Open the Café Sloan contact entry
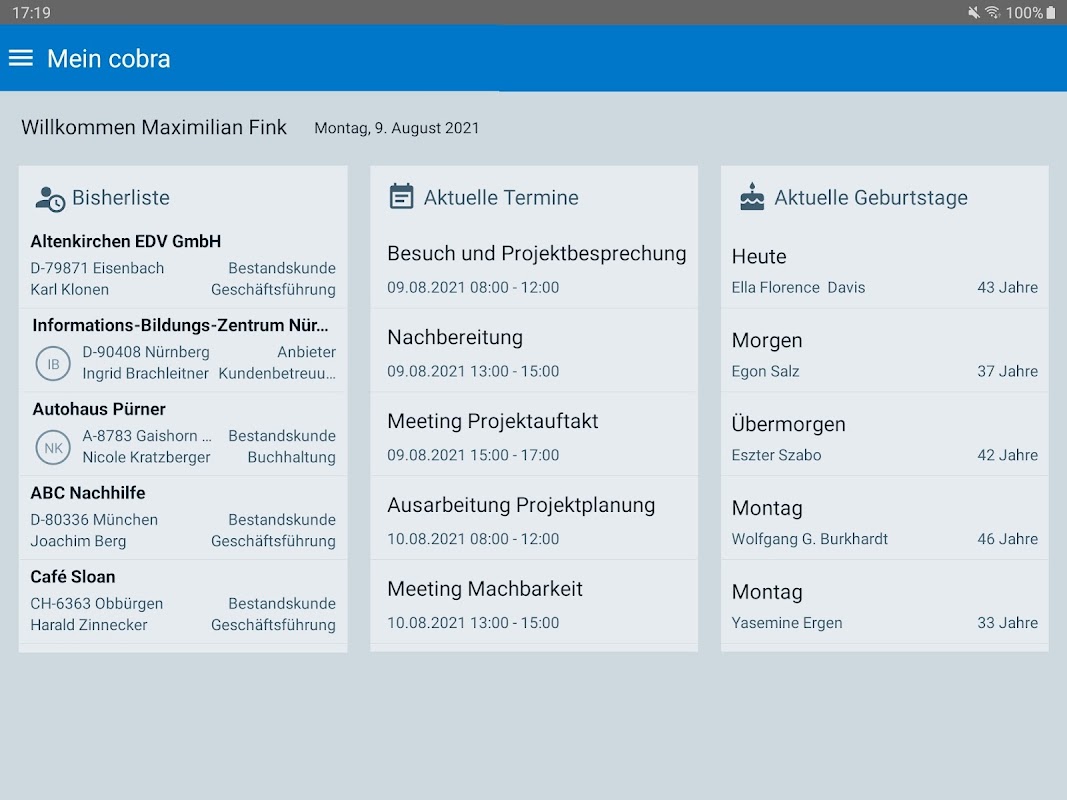Image resolution: width=1067 pixels, height=800 pixels. [x=183, y=601]
